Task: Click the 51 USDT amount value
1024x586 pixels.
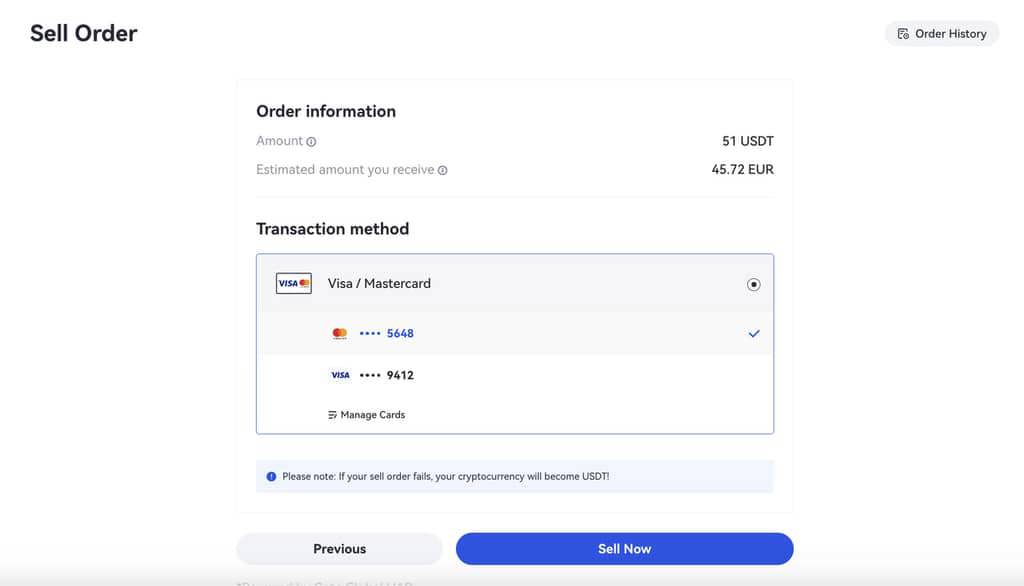Action: [x=747, y=141]
